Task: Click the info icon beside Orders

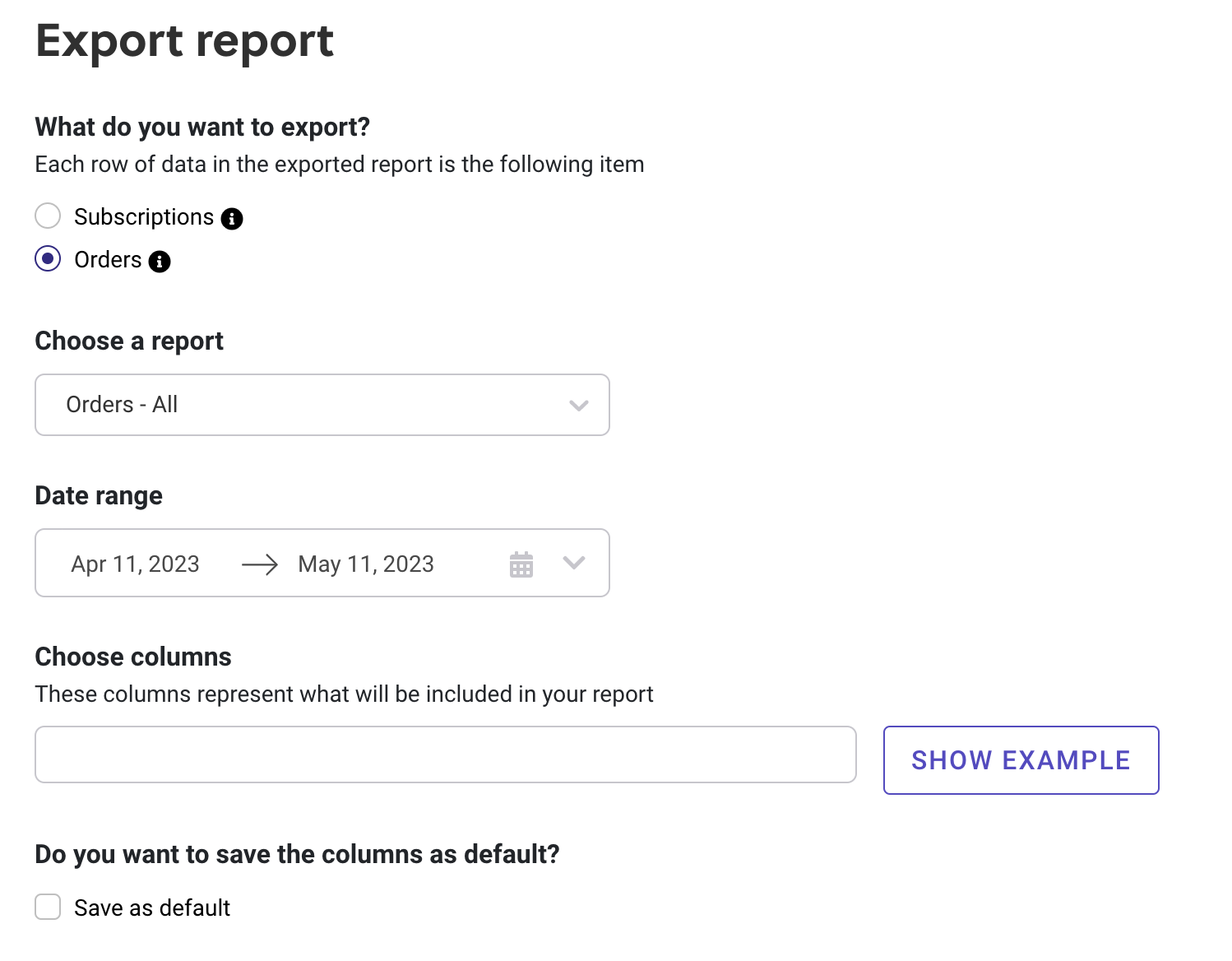Action: [x=160, y=262]
